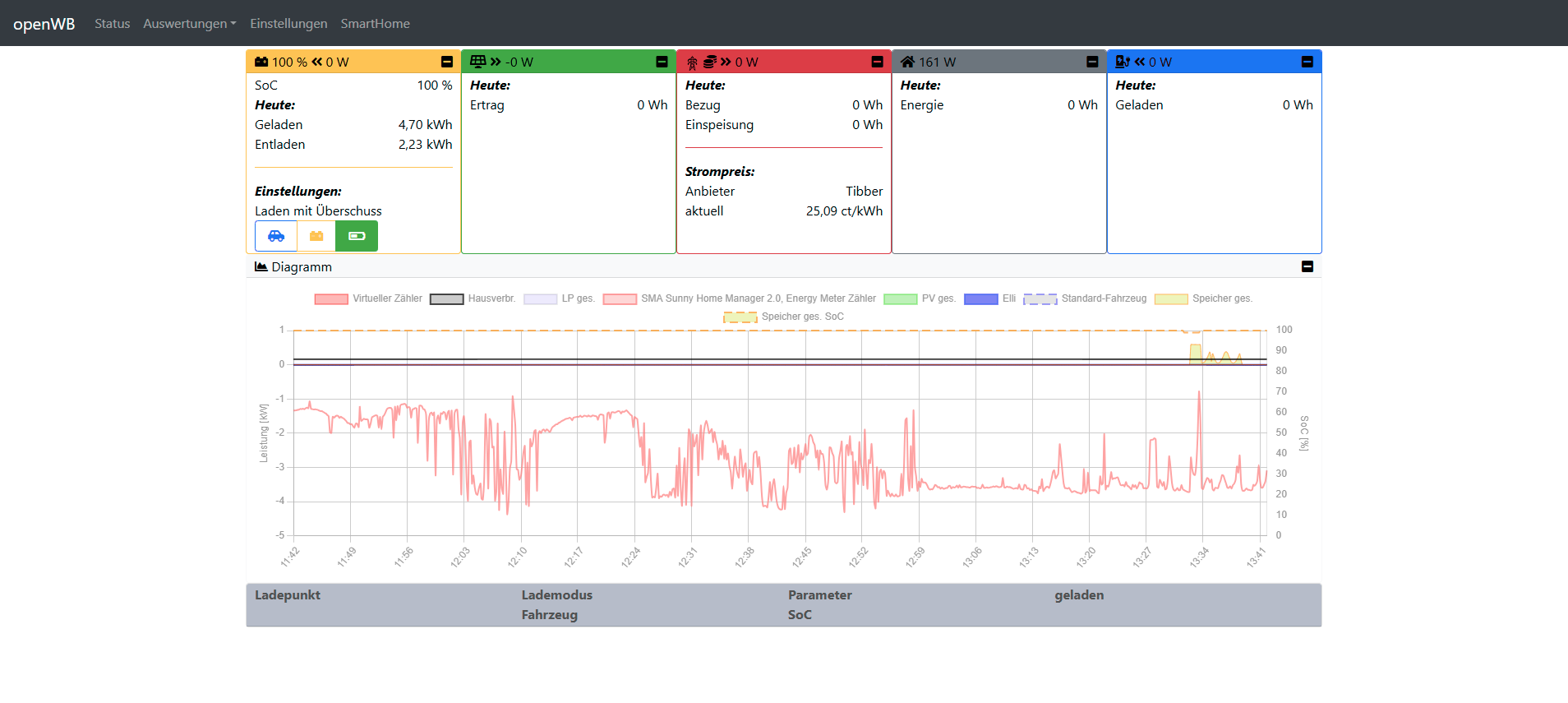Toggle PV ges. legend entry
The image size is (1568, 703).
tap(920, 298)
